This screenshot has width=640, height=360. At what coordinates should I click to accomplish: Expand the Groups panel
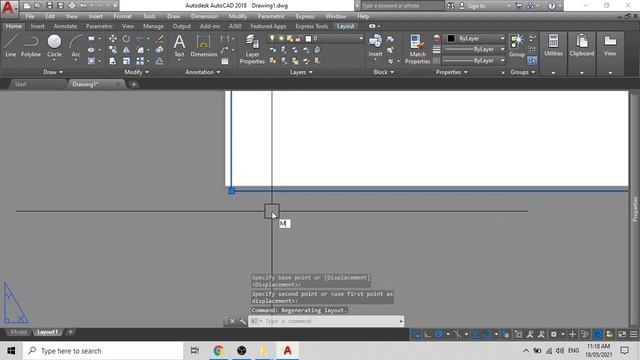coord(522,72)
